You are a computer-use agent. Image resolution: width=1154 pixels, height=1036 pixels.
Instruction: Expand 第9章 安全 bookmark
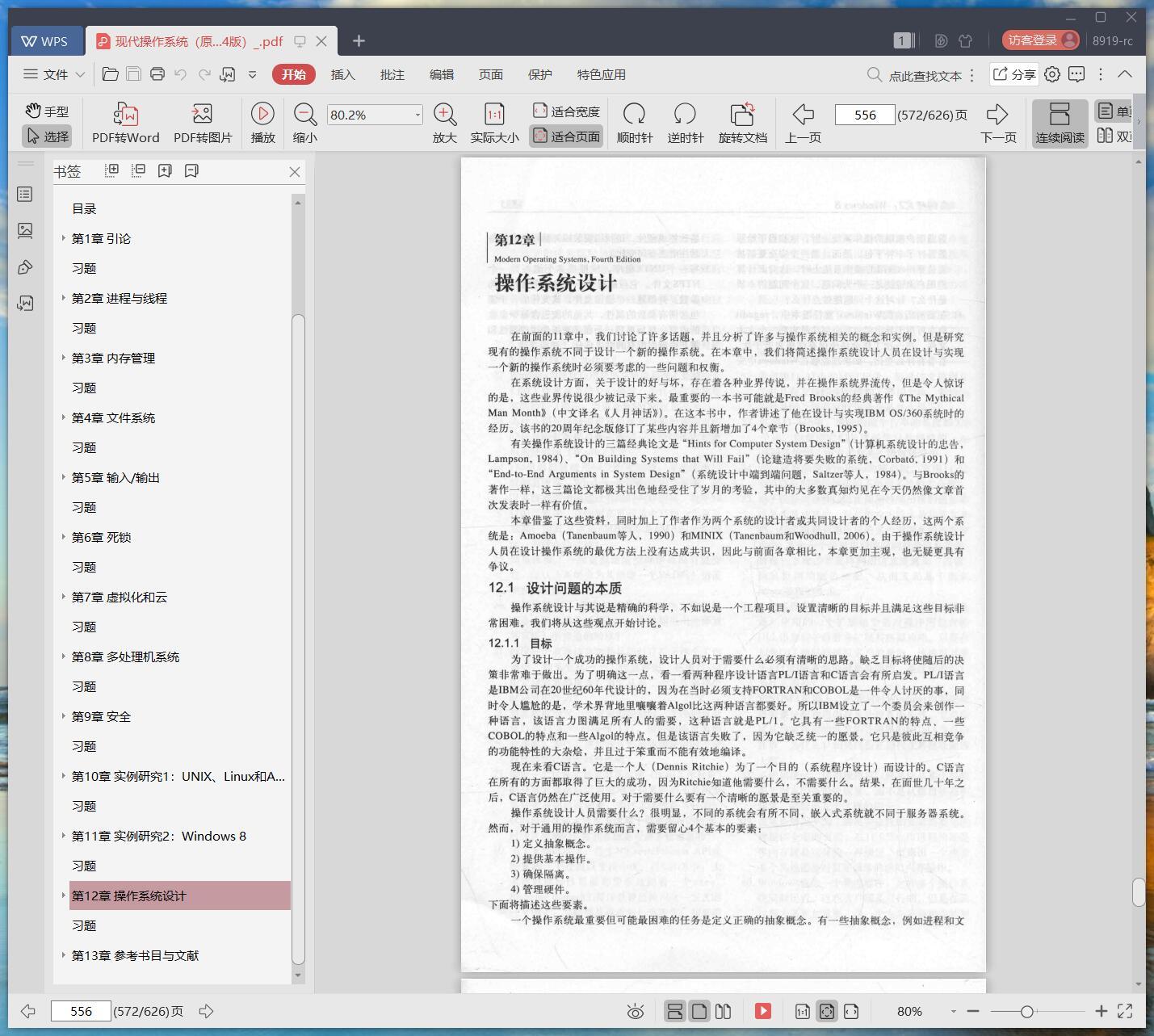click(x=64, y=716)
